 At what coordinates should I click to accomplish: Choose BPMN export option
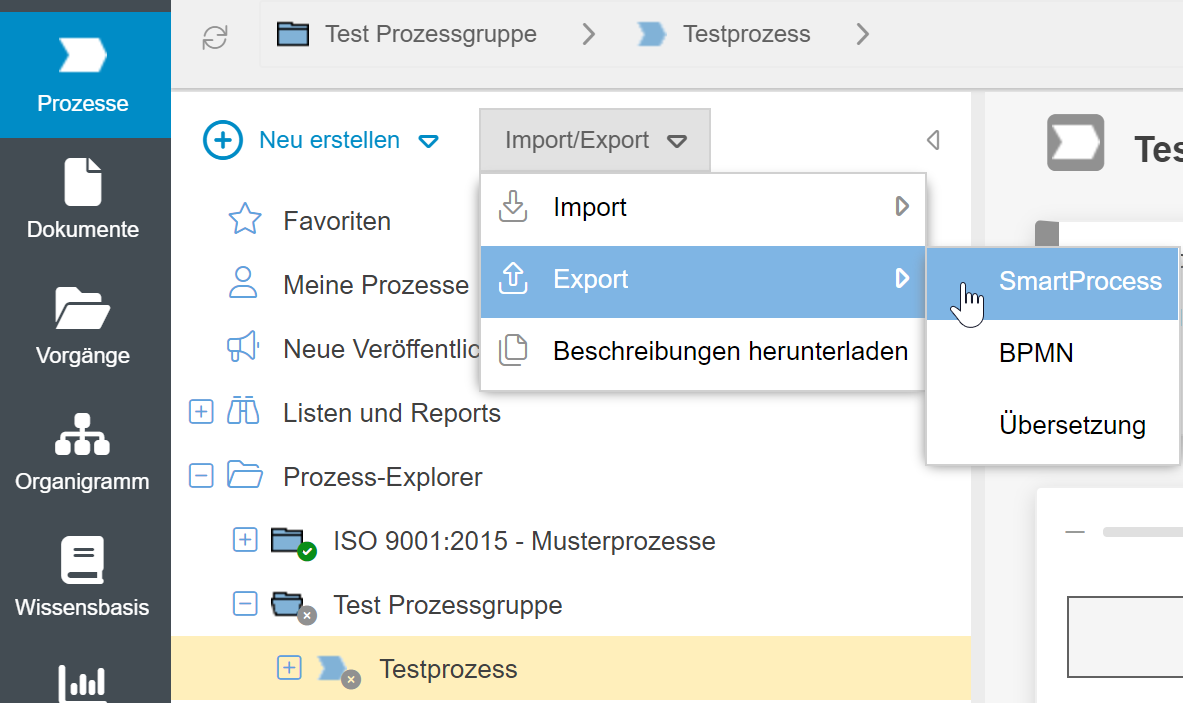point(1036,353)
